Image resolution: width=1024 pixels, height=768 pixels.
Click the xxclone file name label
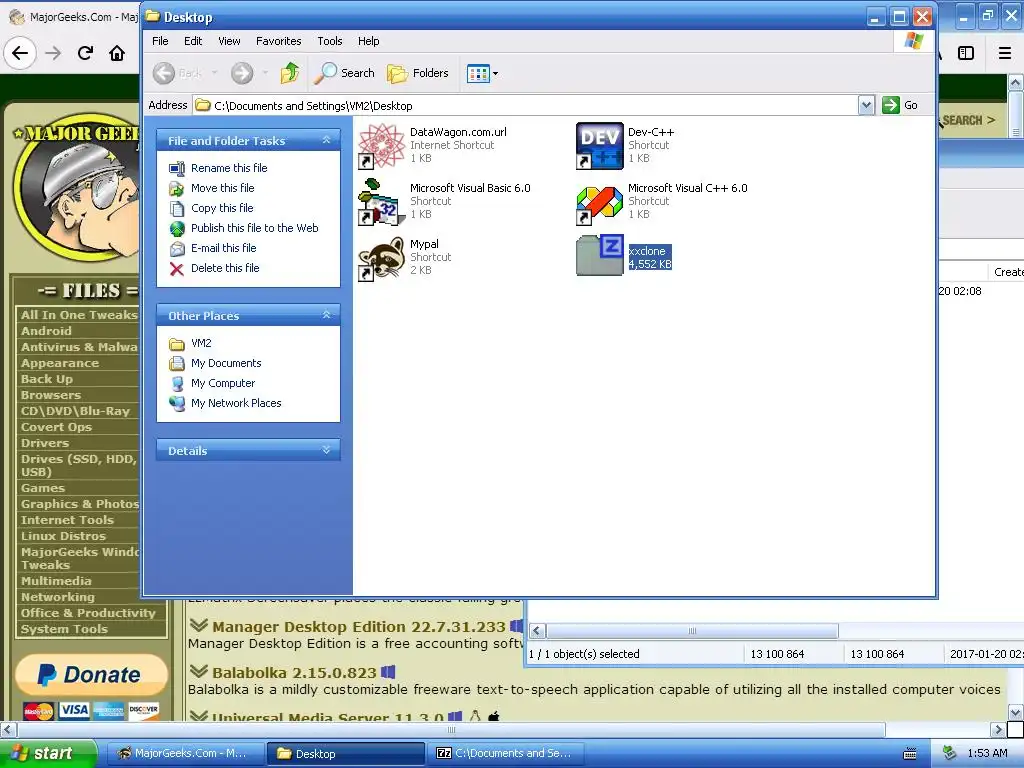(647, 251)
